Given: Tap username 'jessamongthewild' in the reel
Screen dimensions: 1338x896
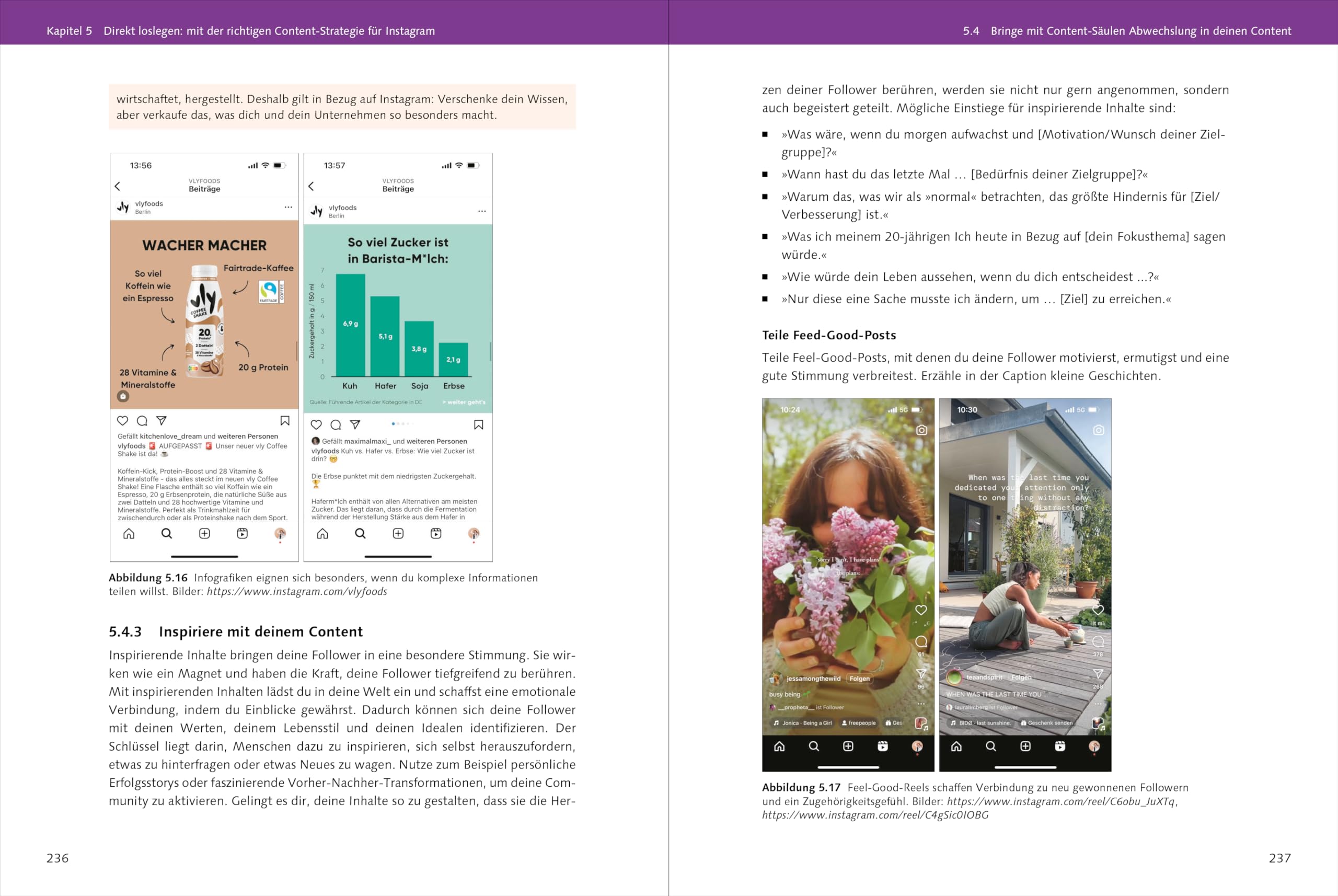Looking at the screenshot, I should pos(814,679).
